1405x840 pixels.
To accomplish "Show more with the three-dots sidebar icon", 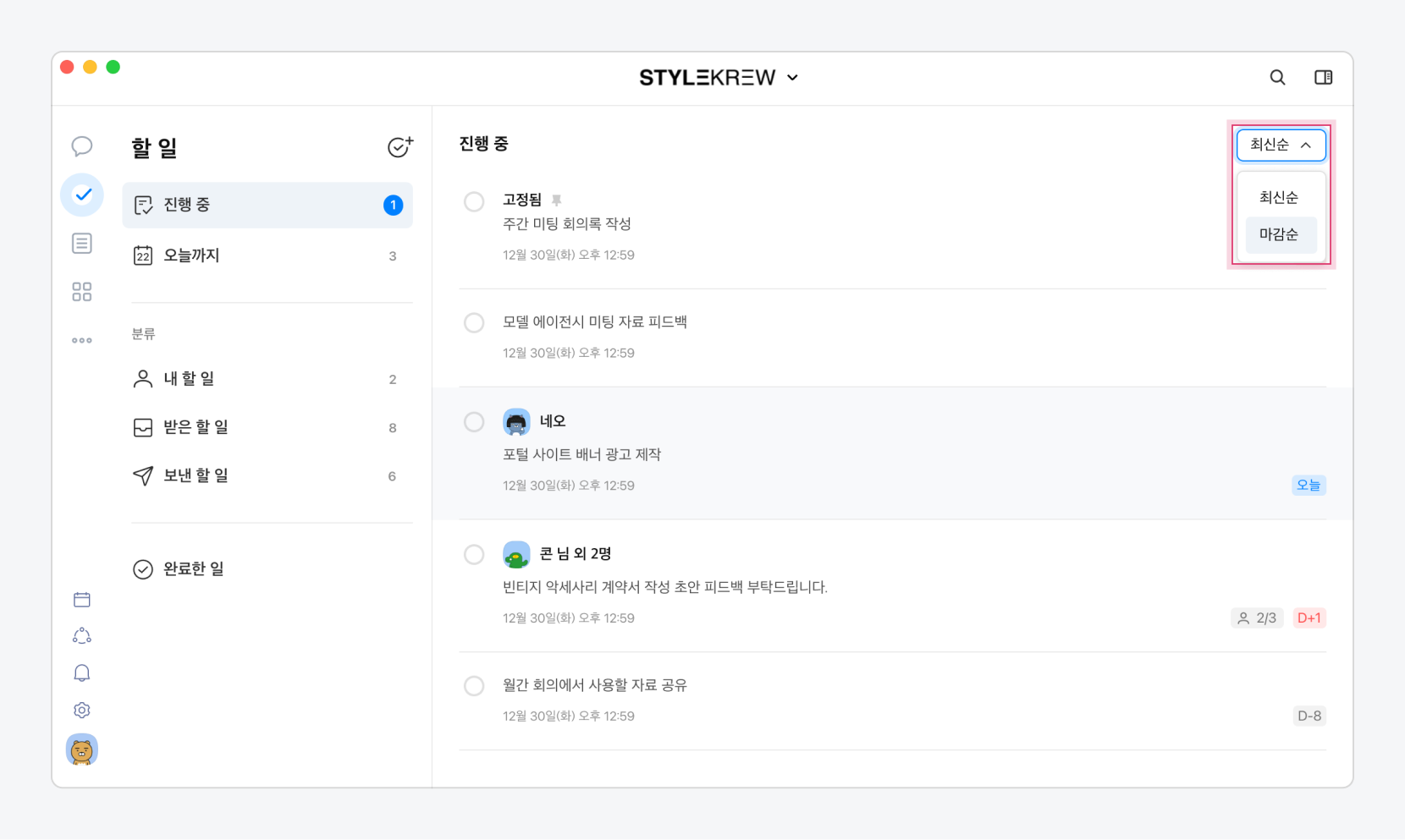I will click(82, 341).
